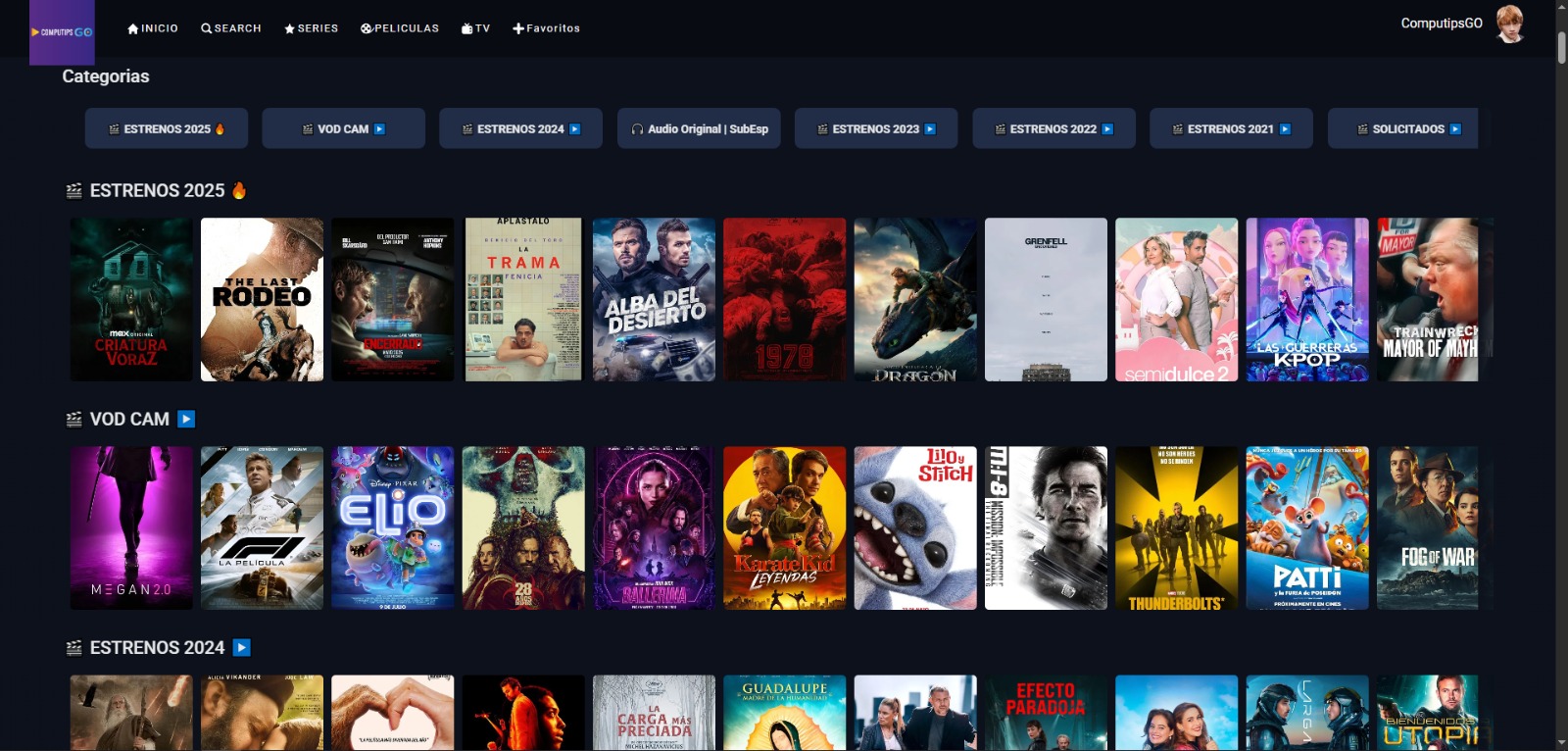
Task: Open M3GAN 2.0 poster
Action: point(131,527)
